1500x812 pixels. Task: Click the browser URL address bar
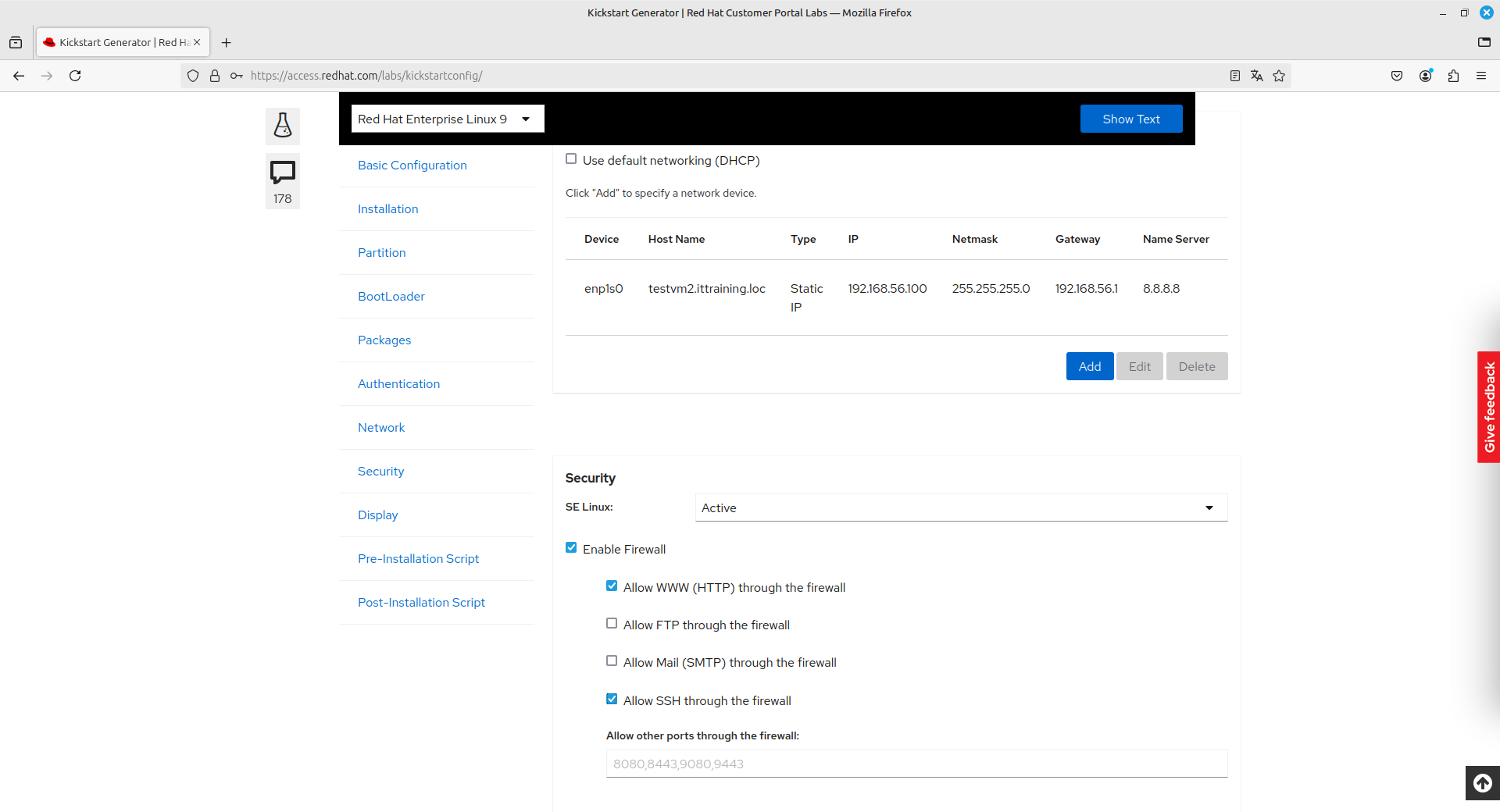click(734, 76)
